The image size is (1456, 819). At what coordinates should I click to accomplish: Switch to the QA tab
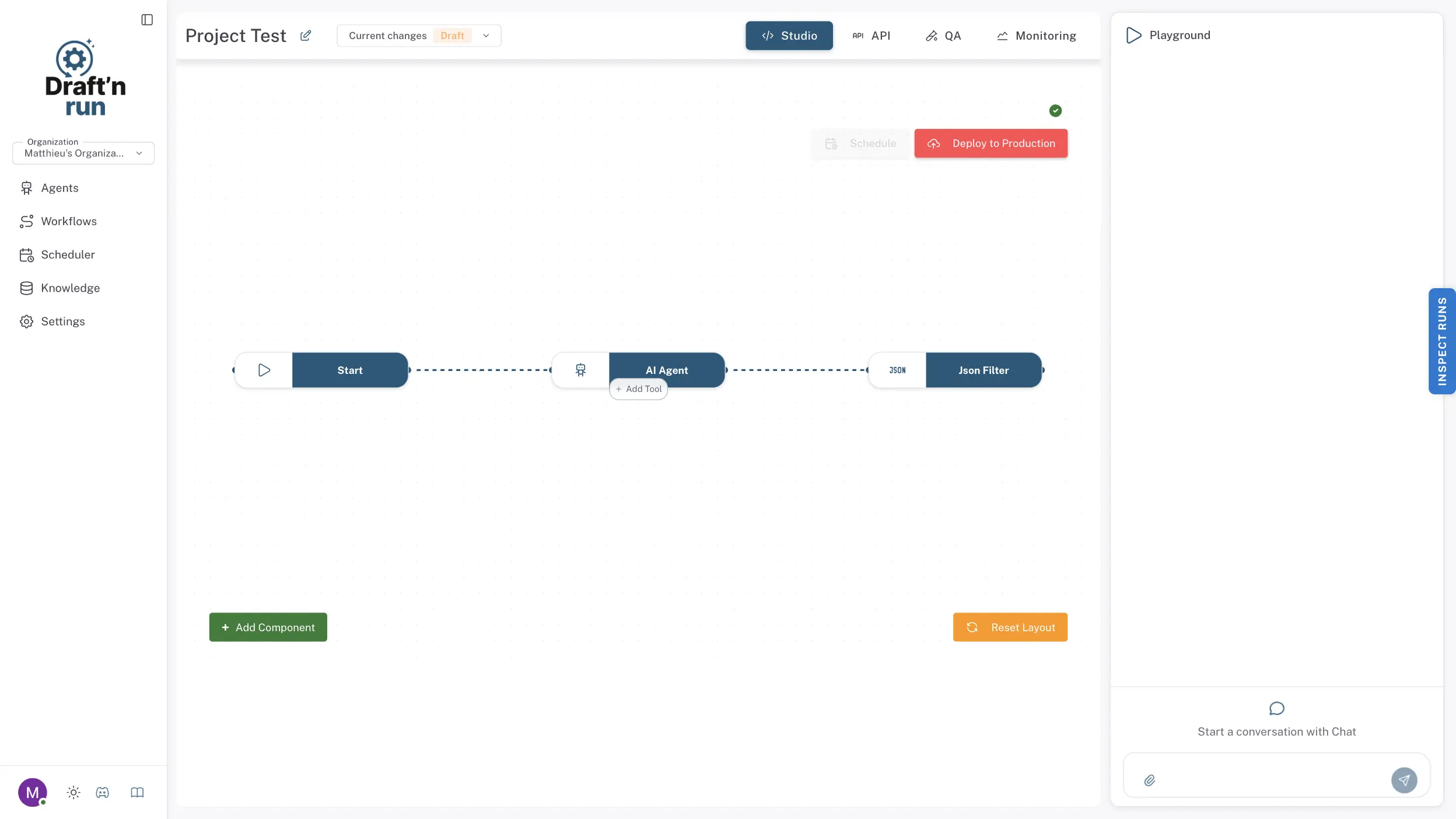click(x=943, y=36)
